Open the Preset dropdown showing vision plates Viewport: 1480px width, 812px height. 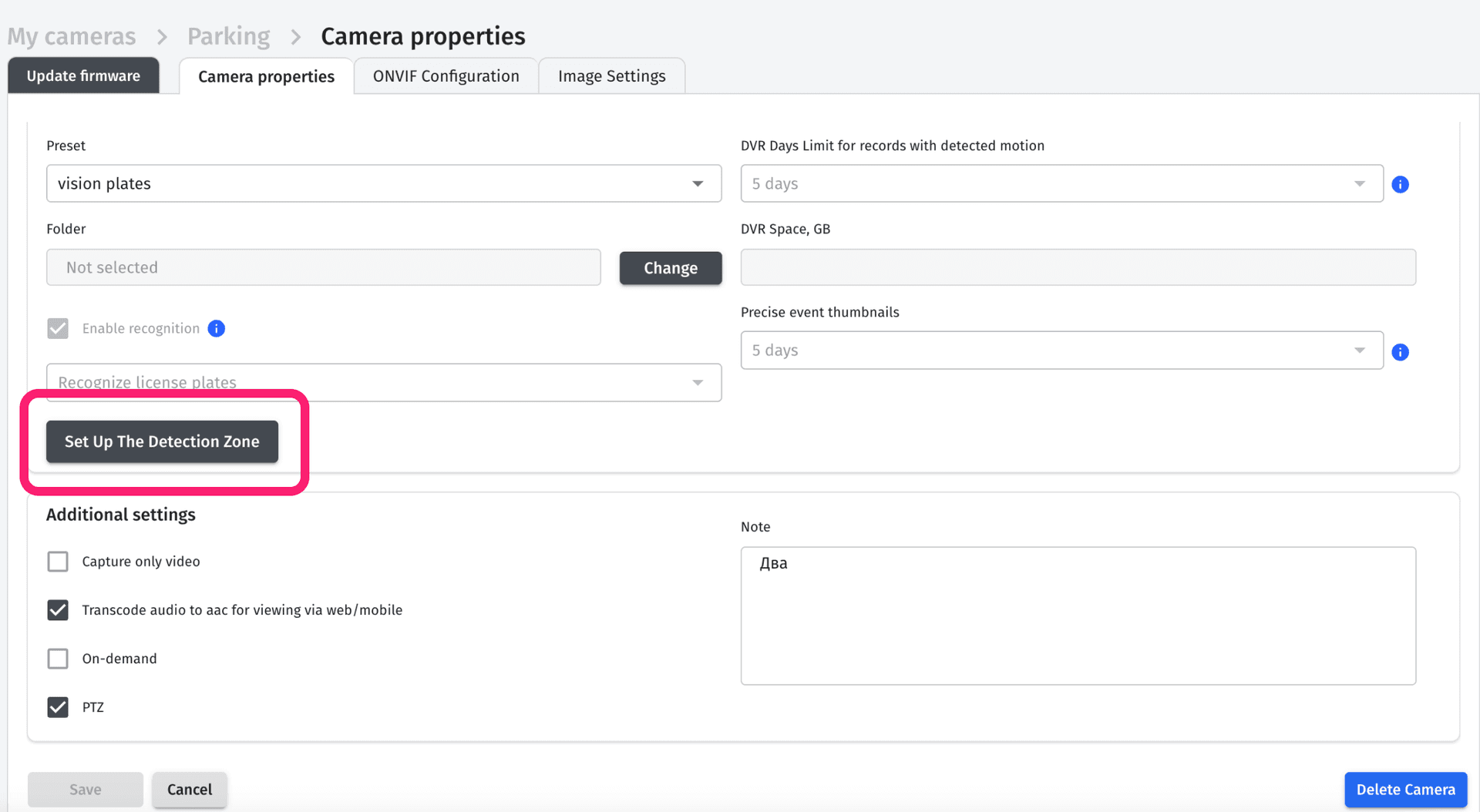point(383,183)
